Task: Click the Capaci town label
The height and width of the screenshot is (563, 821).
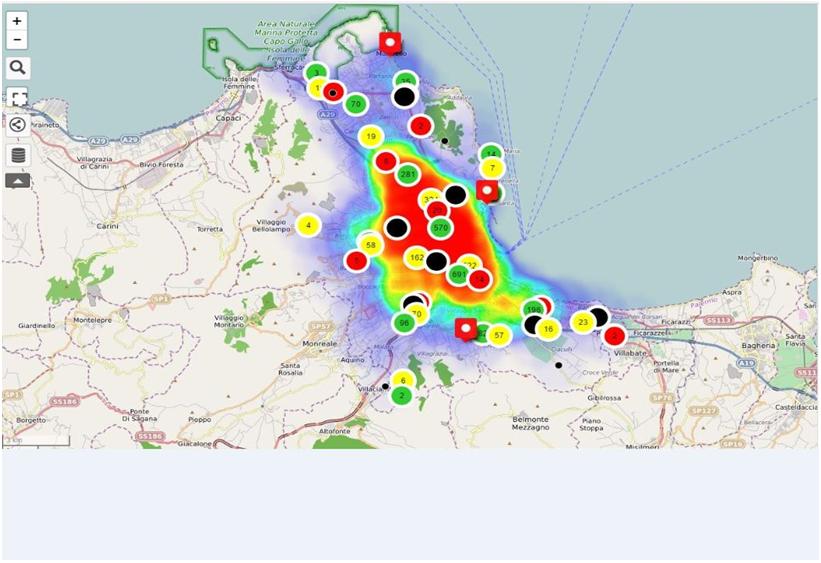Action: click(228, 118)
